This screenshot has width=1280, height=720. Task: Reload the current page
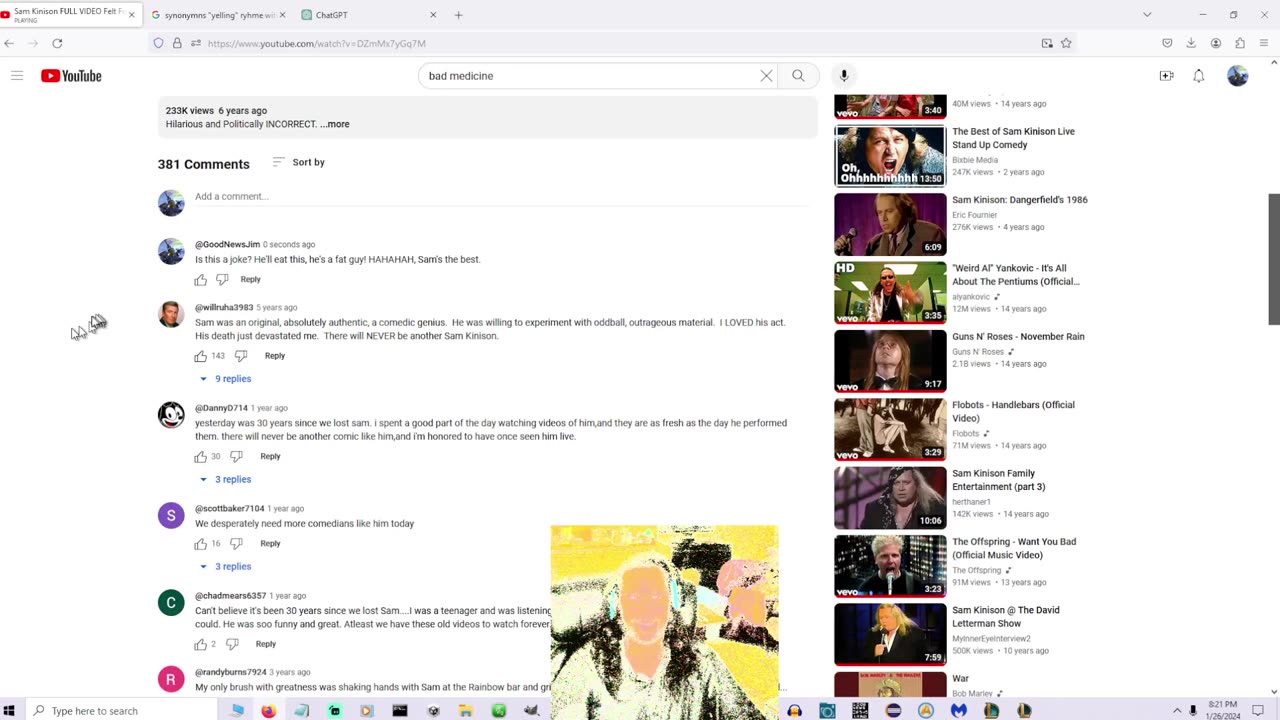pyautogui.click(x=57, y=43)
